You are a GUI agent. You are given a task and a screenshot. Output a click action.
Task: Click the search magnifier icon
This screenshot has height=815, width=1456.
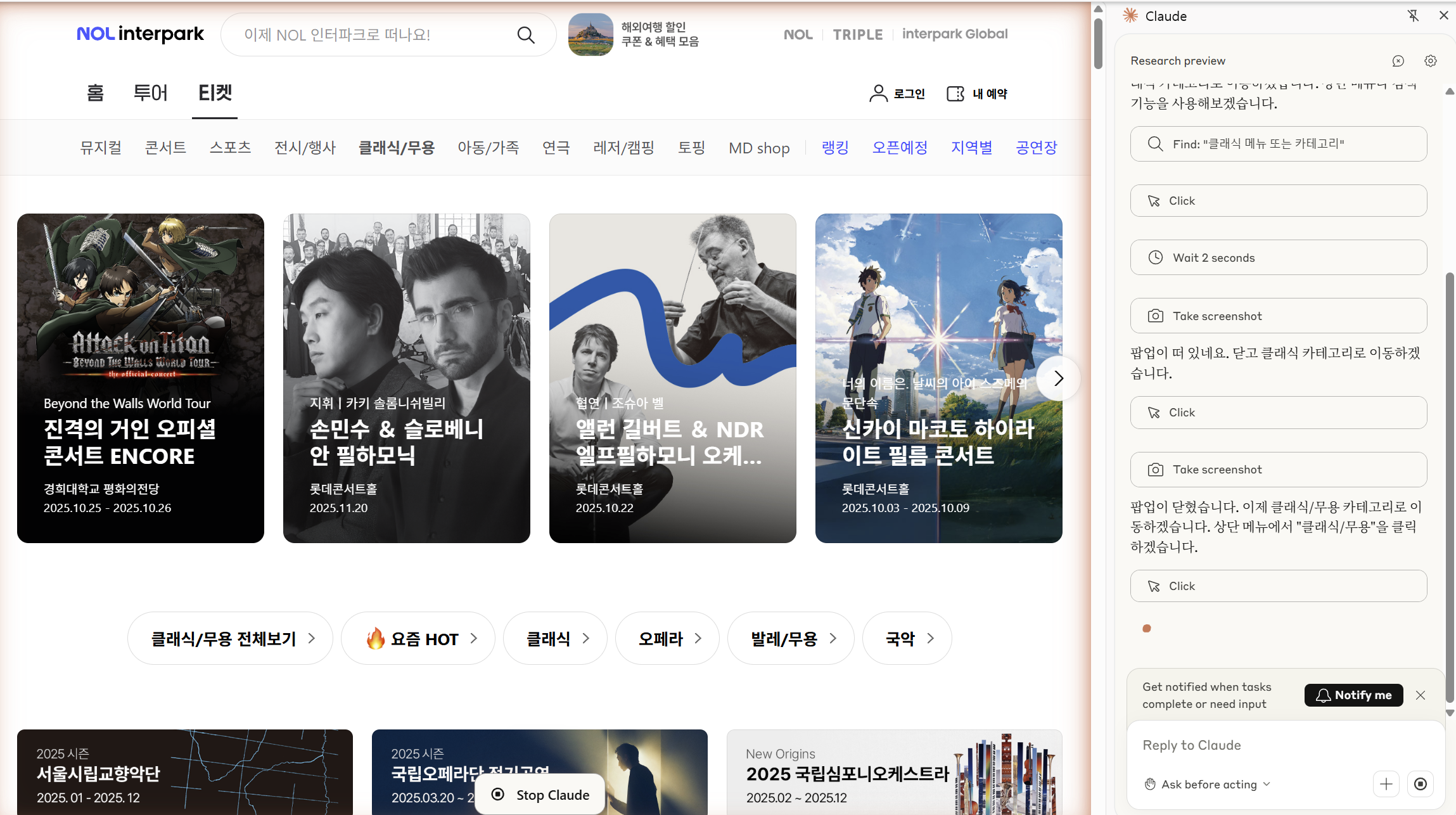[x=526, y=35]
